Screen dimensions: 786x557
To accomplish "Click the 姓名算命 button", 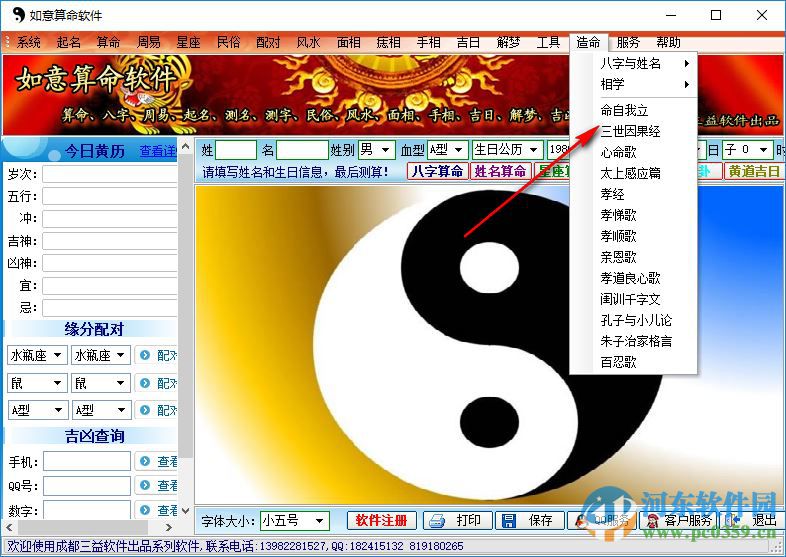I will (x=500, y=171).
